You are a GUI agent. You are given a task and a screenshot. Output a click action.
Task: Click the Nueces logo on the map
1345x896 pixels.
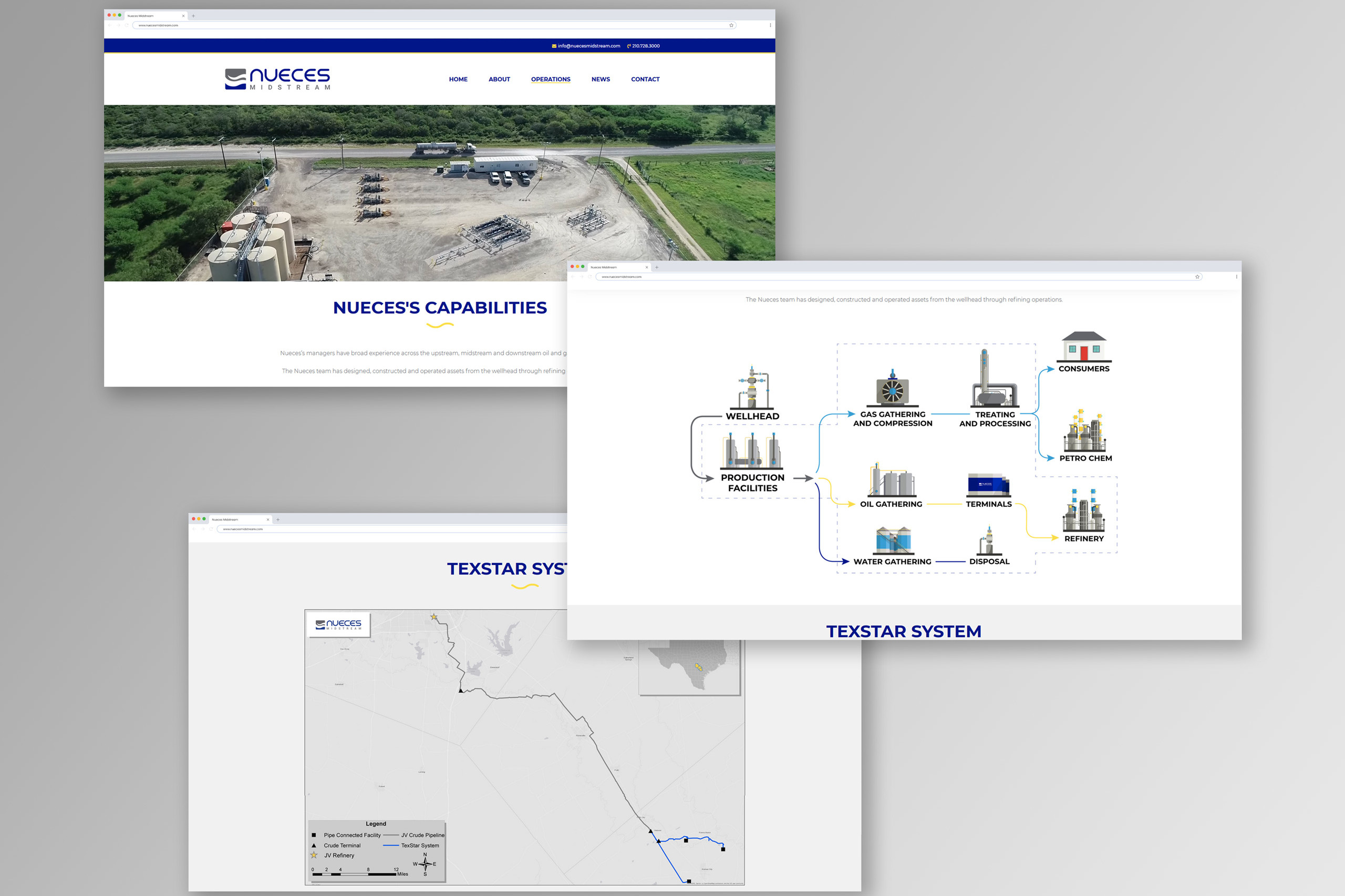click(338, 624)
